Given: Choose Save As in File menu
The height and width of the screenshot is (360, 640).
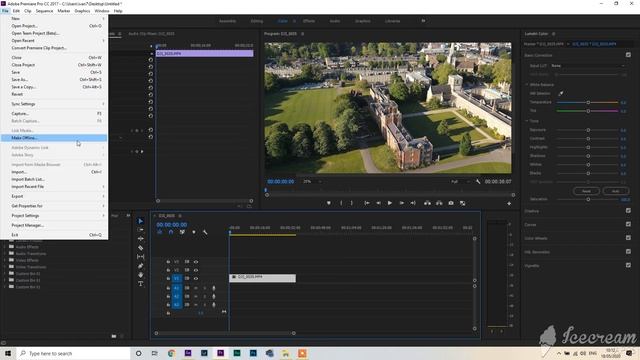Looking at the screenshot, I should tap(54, 80).
